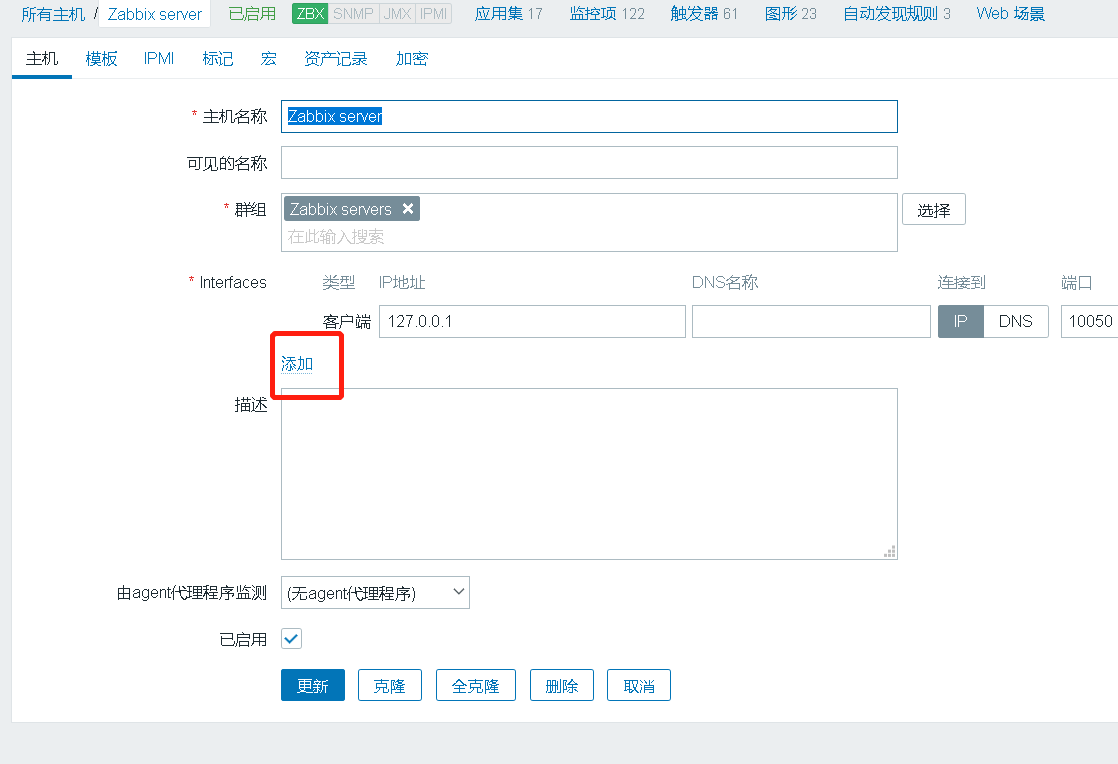The width and height of the screenshot is (1118, 764).
Task: Select DNS connection mode
Action: pos(1015,321)
